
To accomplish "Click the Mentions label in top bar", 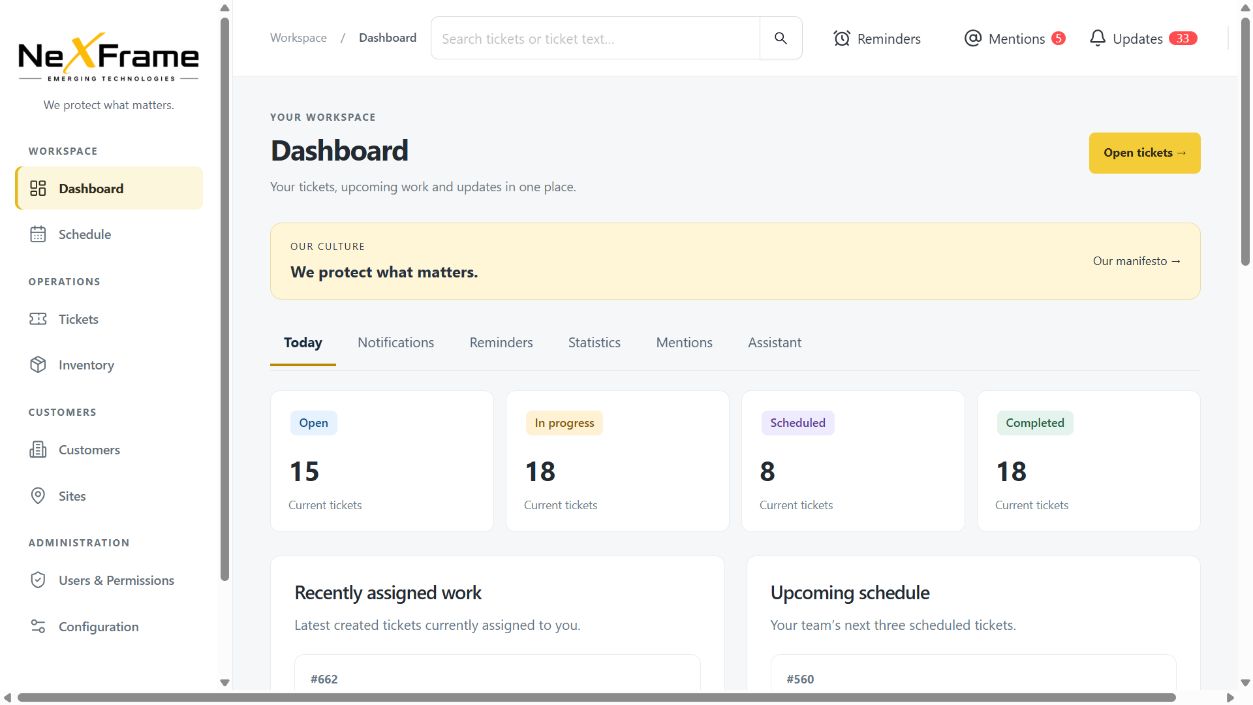I will [1017, 39].
